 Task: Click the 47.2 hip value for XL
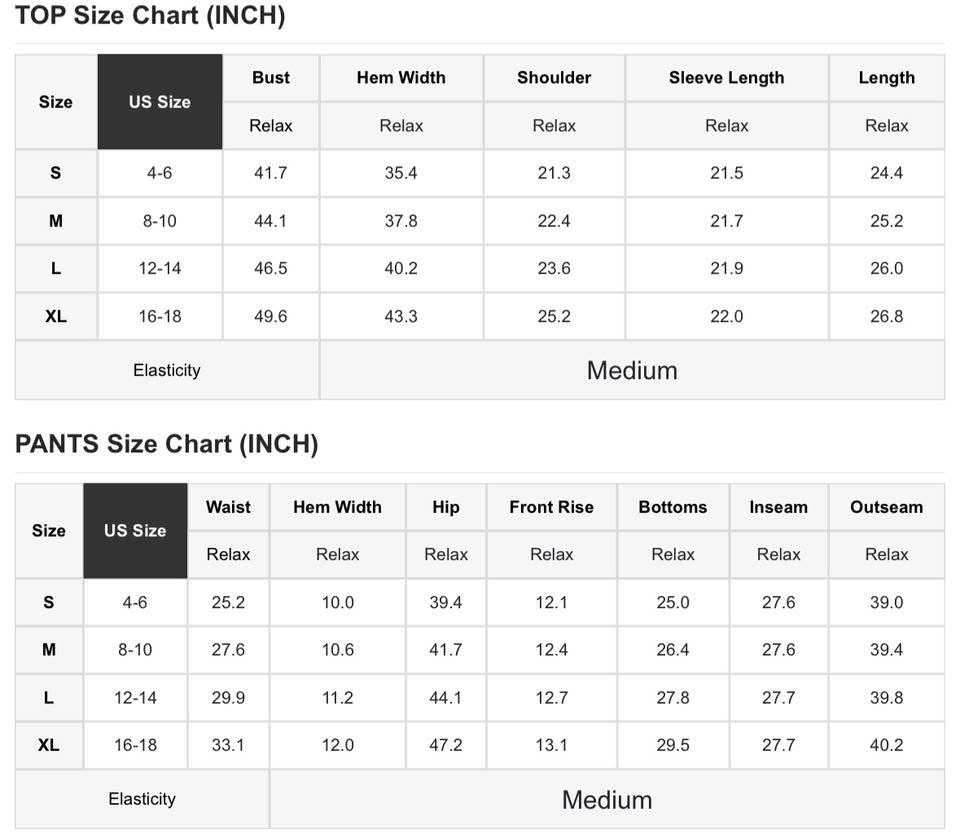pos(446,745)
